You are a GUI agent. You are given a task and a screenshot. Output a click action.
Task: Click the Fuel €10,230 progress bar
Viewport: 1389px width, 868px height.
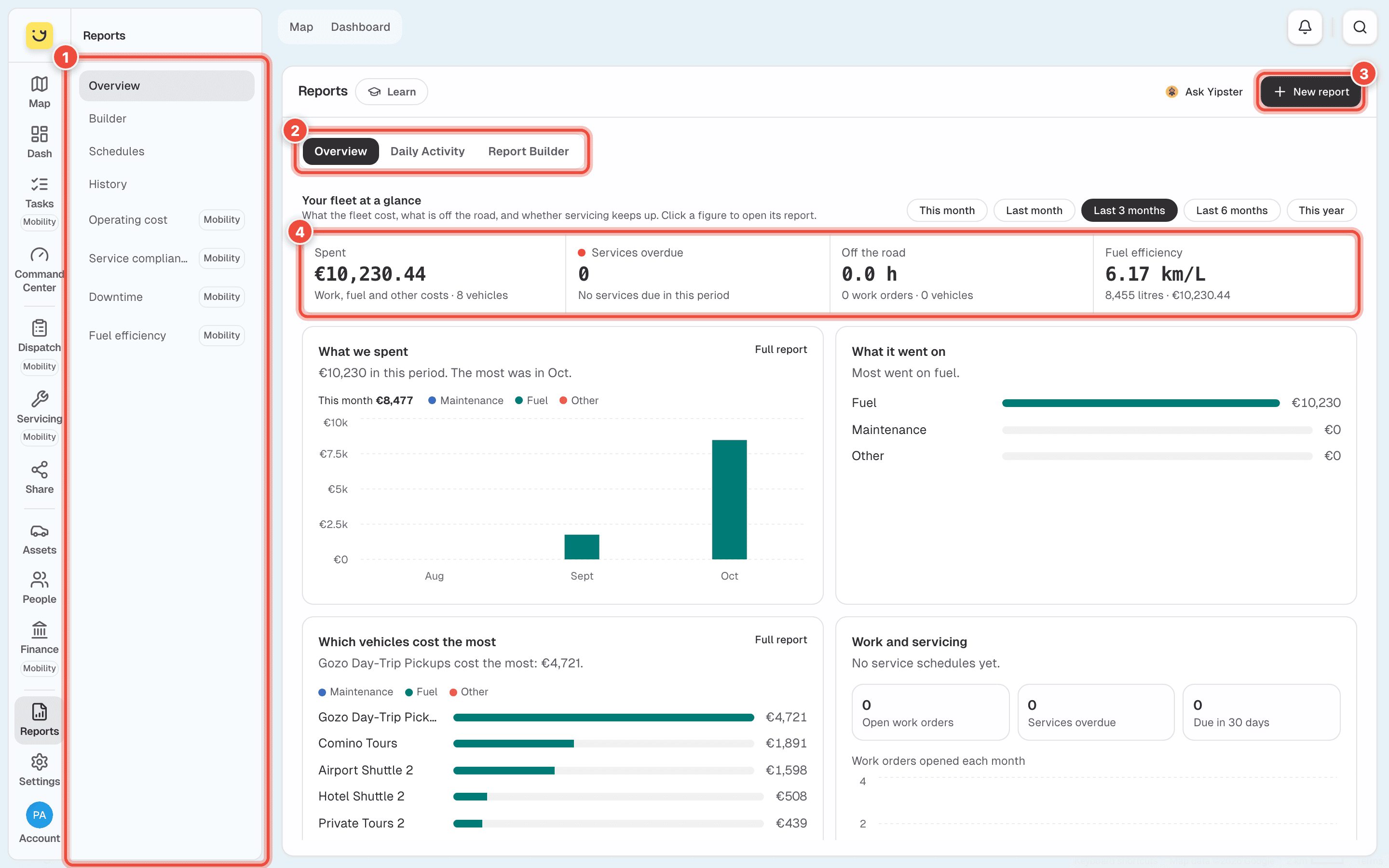click(x=1141, y=403)
